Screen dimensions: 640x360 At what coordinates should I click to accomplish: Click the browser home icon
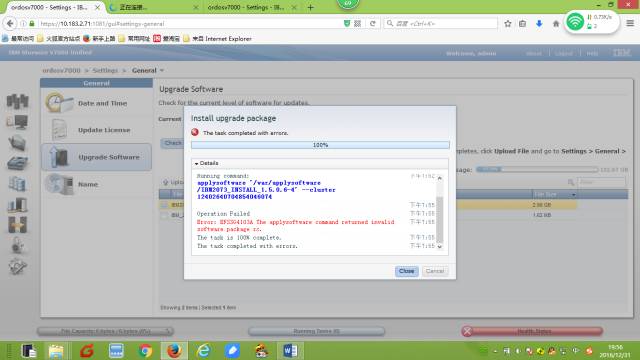[x=556, y=24]
